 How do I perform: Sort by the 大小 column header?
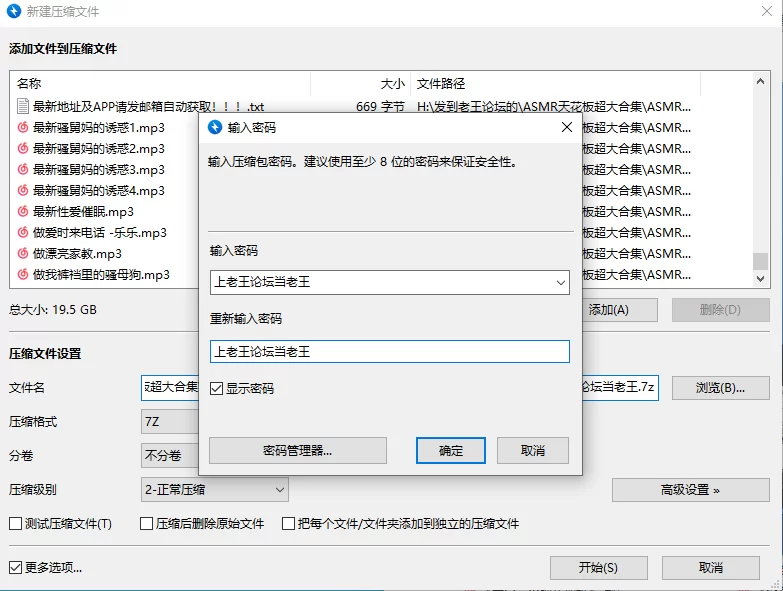tap(361, 83)
